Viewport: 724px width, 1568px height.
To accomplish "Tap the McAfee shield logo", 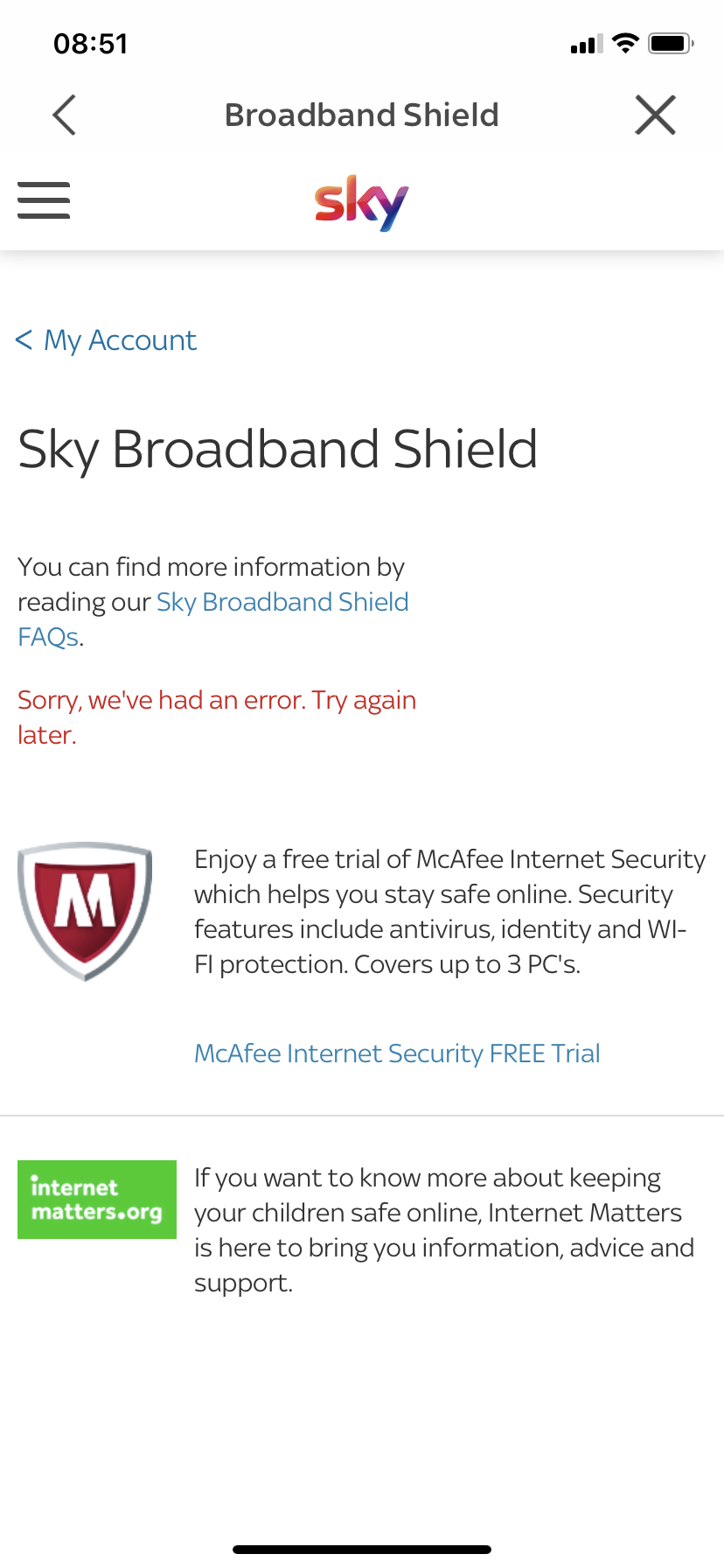I will point(85,911).
